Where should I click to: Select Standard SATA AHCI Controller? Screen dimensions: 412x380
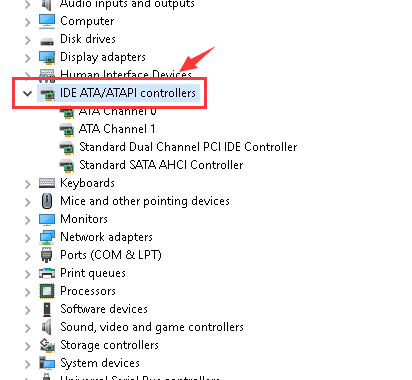pos(161,165)
